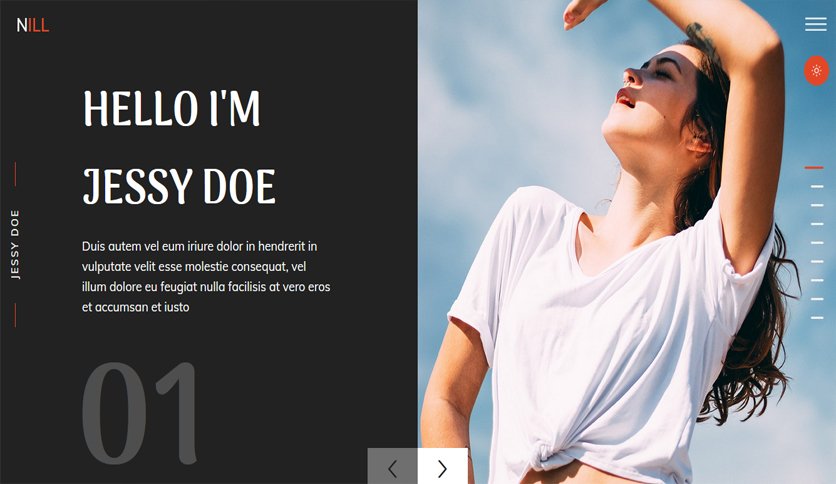Choose the eighth section indicator dash

point(817,299)
